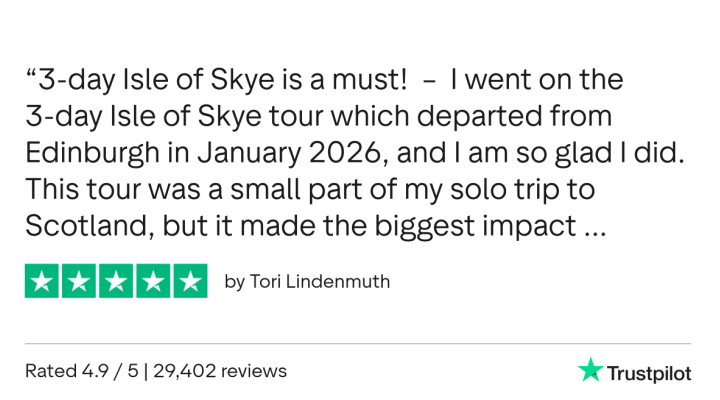Expand the truncated review via the ellipsis
The height and width of the screenshot is (400, 720).
[593, 226]
